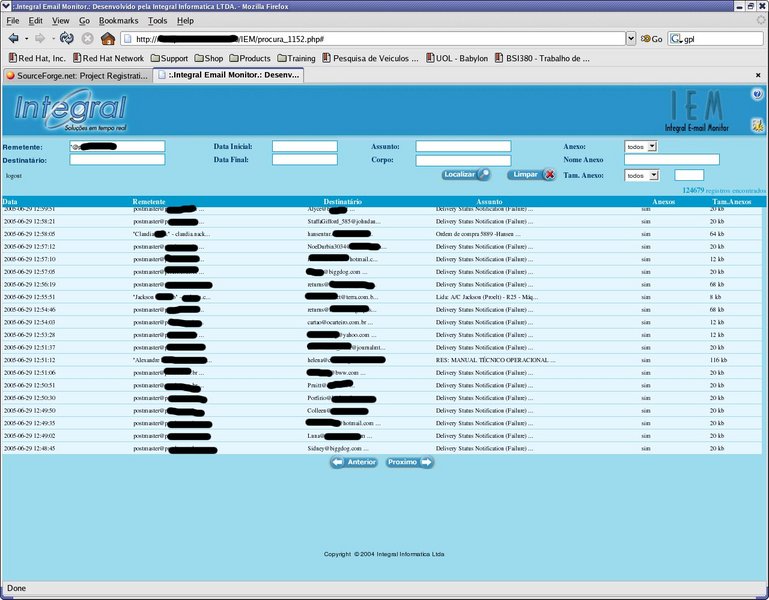Image resolution: width=769 pixels, height=600 pixels.
Task: Click the Go button beside address bar
Action: pos(652,39)
